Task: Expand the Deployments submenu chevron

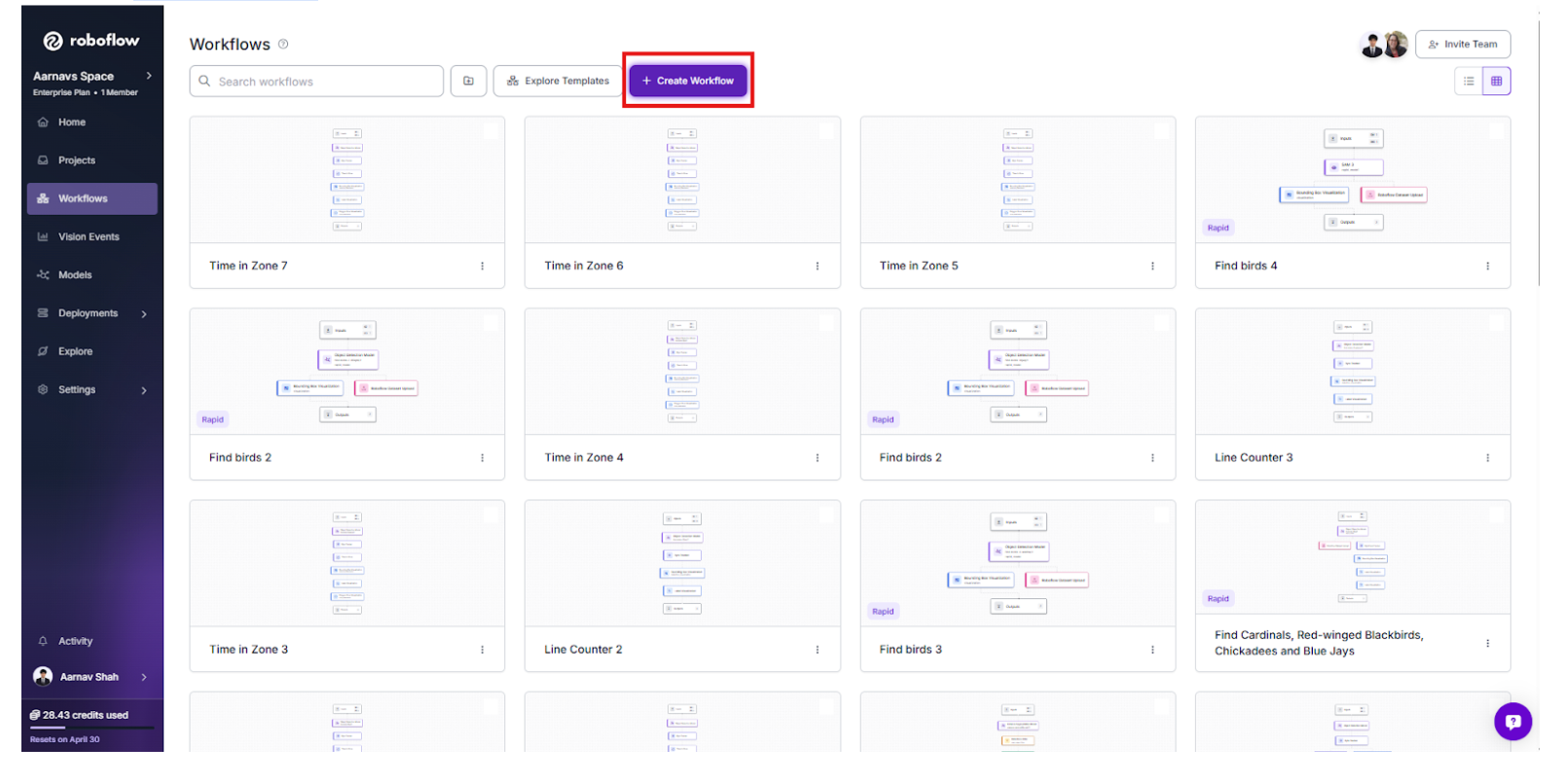Action: click(x=144, y=314)
